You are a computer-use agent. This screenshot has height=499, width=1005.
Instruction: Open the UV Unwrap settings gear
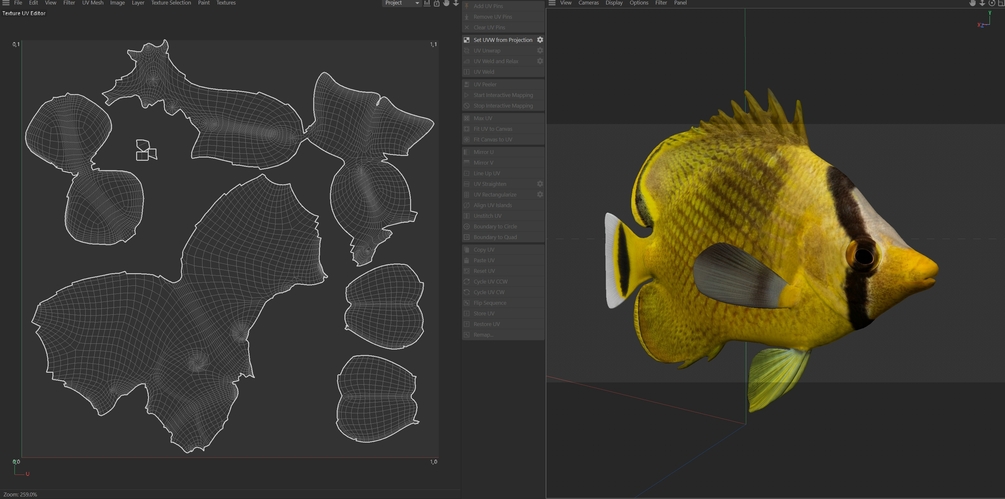pyautogui.click(x=540, y=51)
